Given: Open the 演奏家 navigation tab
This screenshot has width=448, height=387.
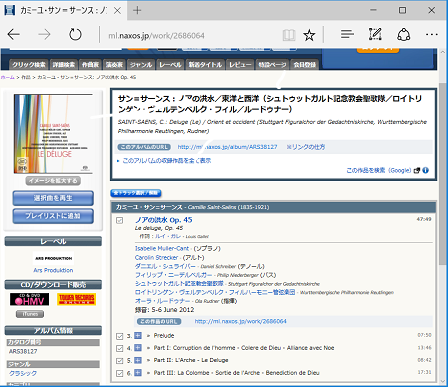Looking at the screenshot, I should pos(114,65).
